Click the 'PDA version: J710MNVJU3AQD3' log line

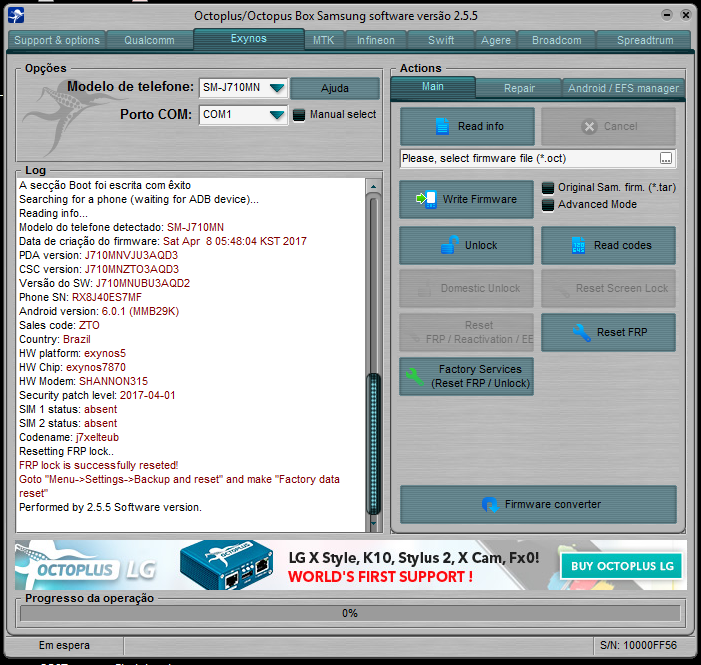pos(98,255)
